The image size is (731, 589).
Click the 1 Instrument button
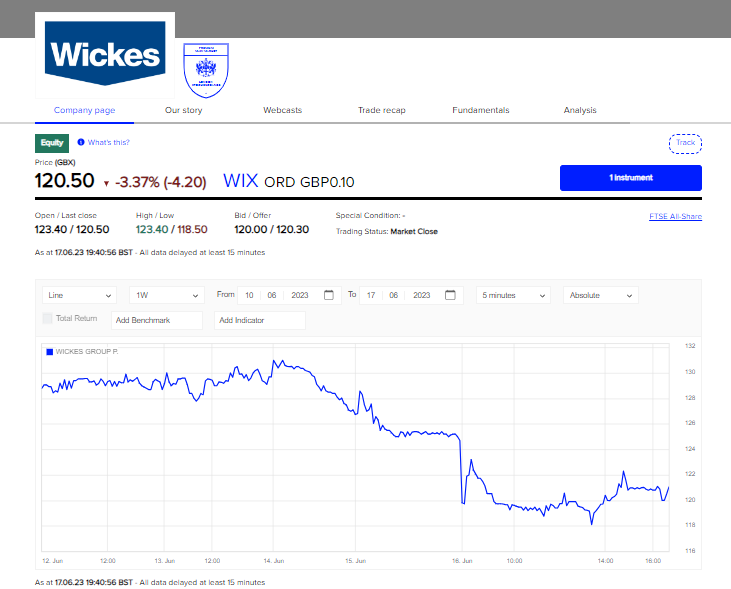(x=631, y=178)
